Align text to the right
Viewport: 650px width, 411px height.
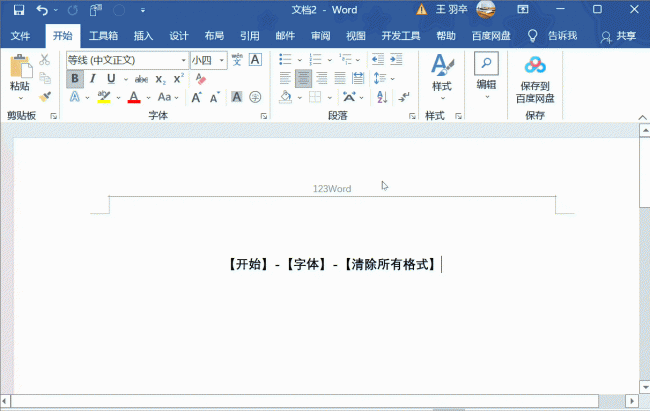322,78
